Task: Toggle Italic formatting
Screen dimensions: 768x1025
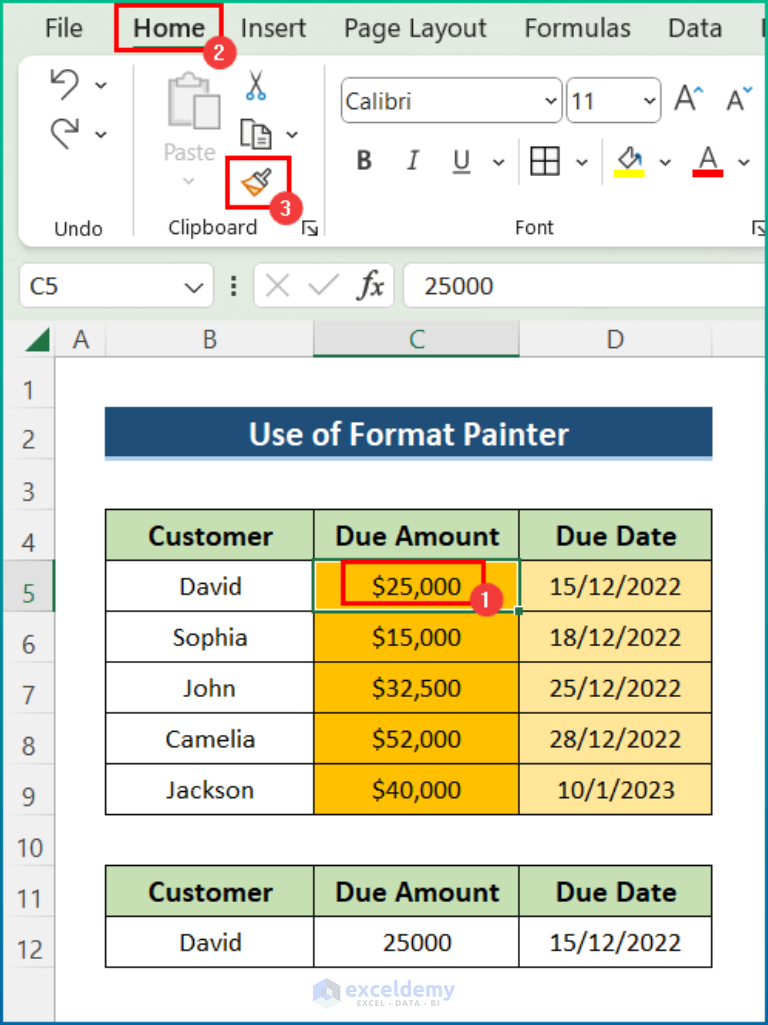Action: click(x=412, y=161)
